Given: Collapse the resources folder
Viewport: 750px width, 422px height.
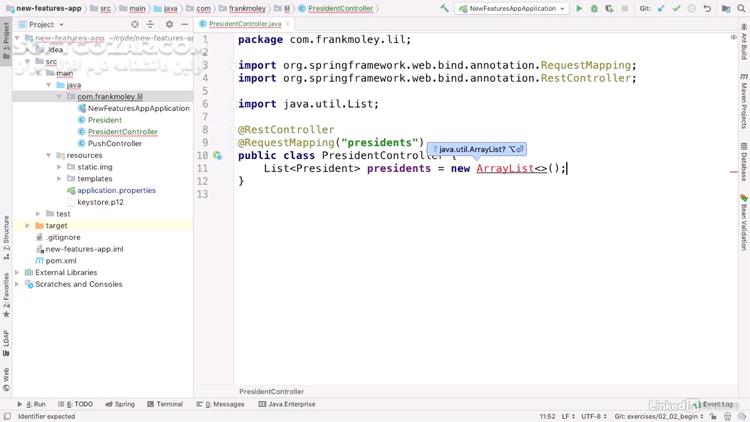Looking at the screenshot, I should (48, 155).
